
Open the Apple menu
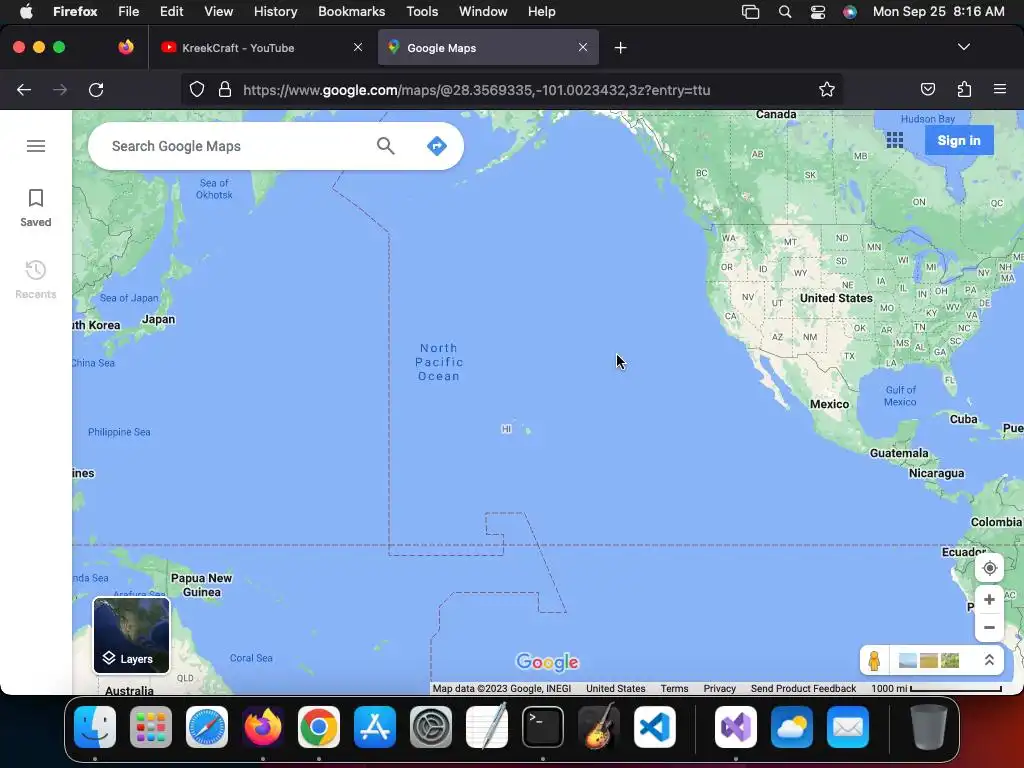pyautogui.click(x=26, y=12)
